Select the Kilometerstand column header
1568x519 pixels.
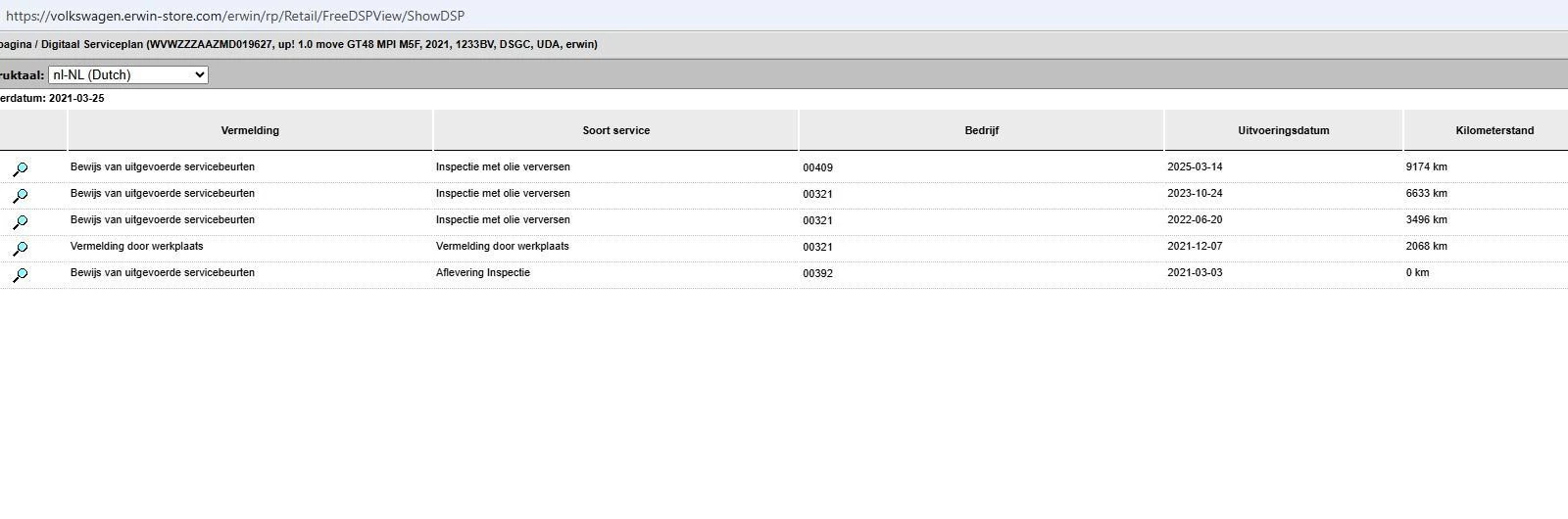[1494, 130]
